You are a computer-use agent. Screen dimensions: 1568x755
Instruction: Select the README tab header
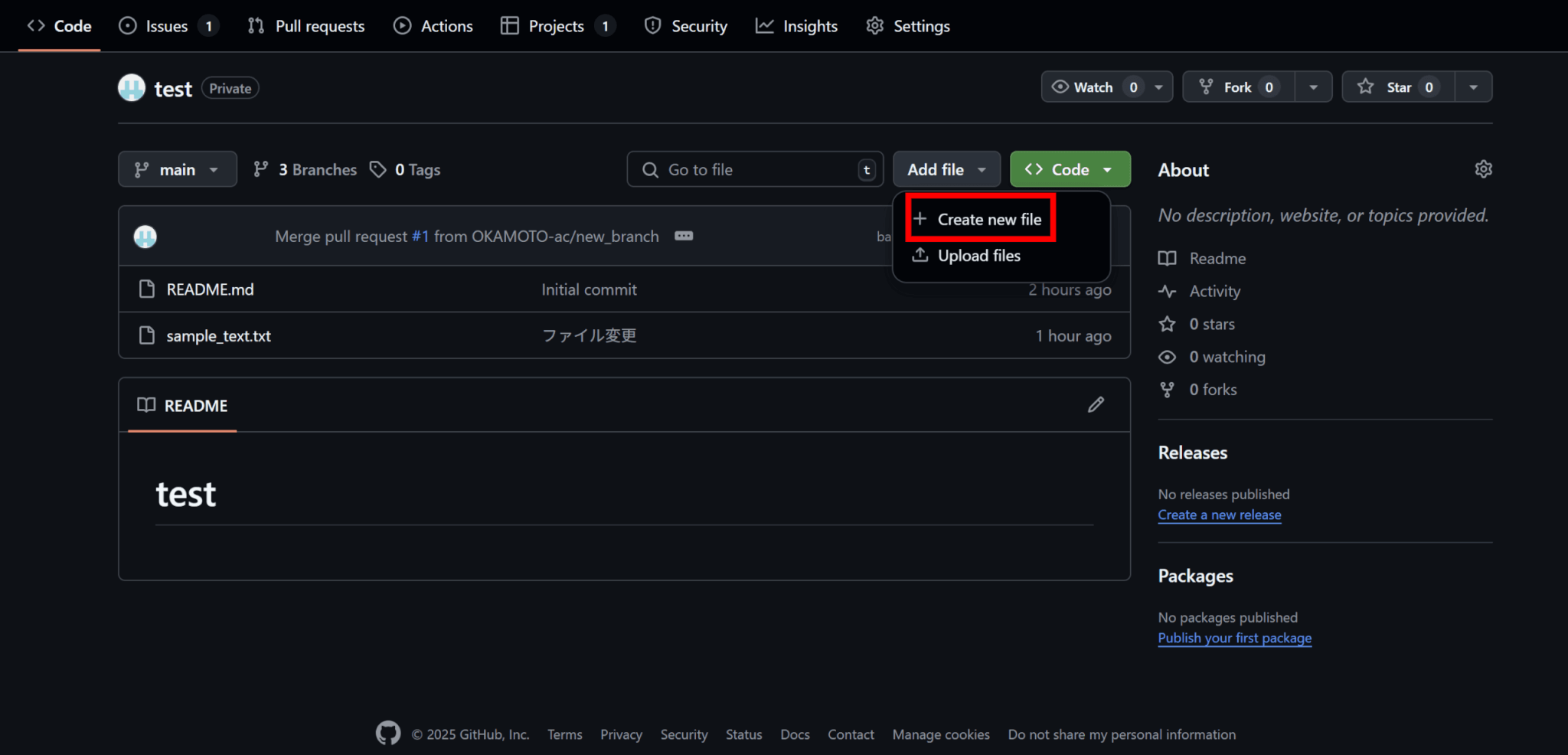pyautogui.click(x=182, y=405)
